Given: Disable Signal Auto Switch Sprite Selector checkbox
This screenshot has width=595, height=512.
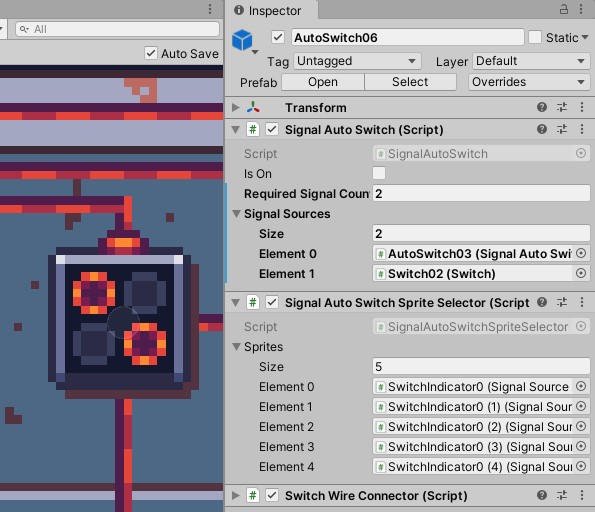Looking at the screenshot, I should click(272, 302).
